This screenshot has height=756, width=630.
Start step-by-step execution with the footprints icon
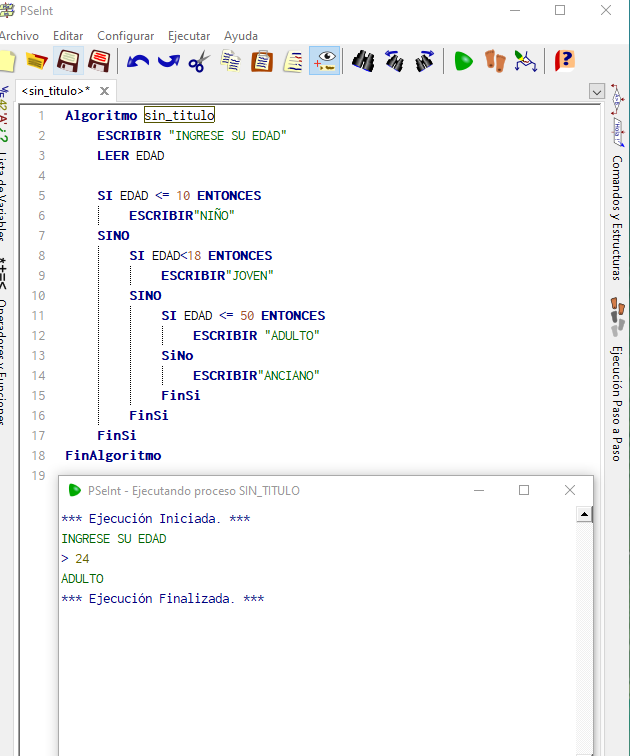click(495, 61)
